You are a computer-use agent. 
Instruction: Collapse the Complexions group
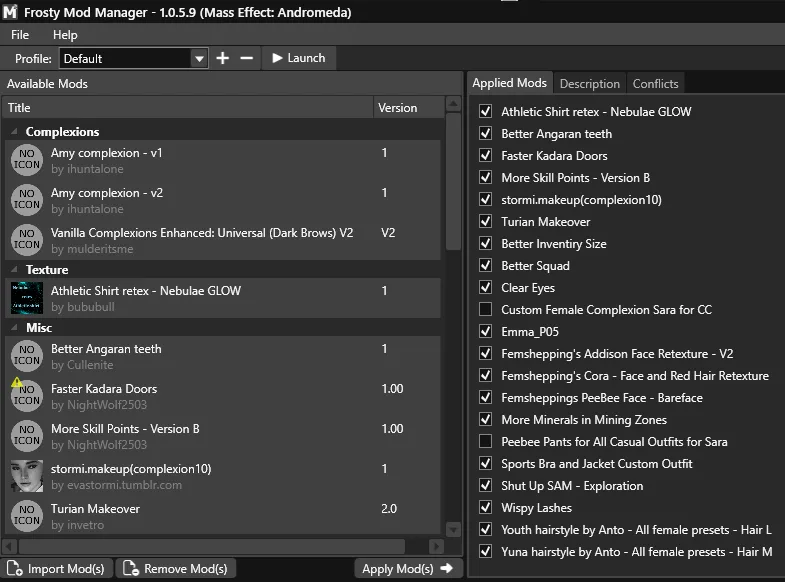pyautogui.click(x=14, y=132)
